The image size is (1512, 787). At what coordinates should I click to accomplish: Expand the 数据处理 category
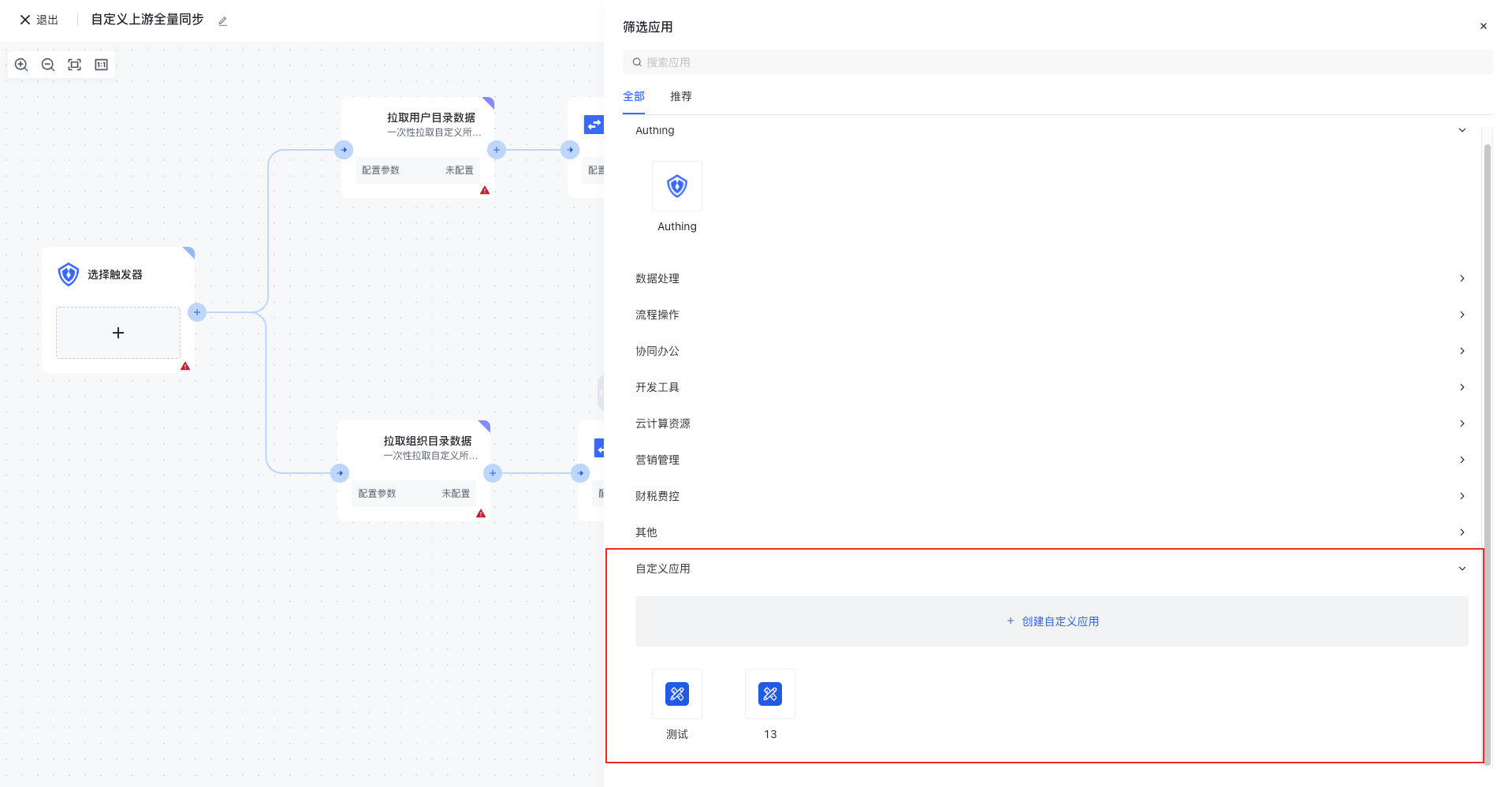click(x=1048, y=278)
